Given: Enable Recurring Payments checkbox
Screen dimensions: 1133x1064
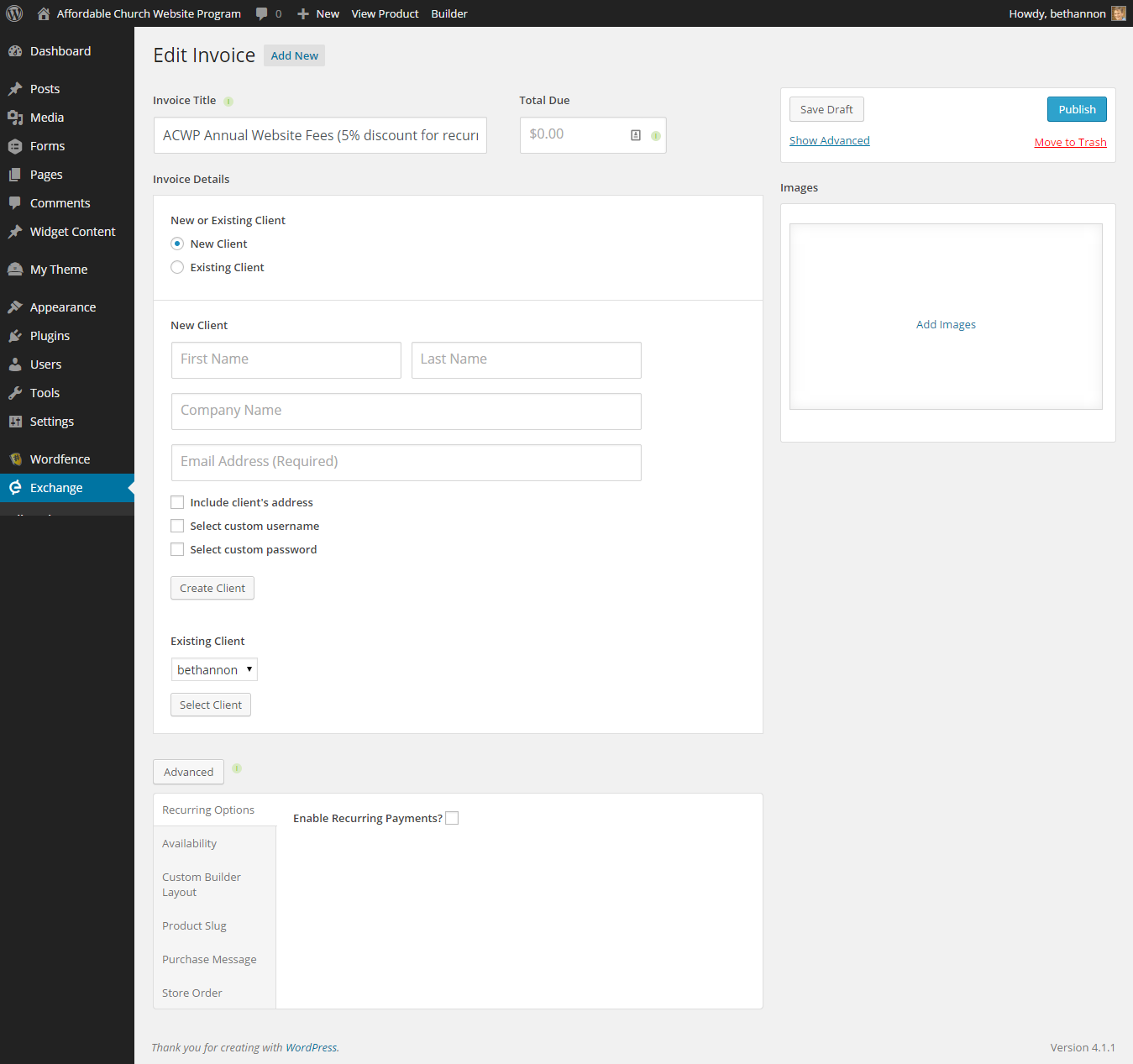Looking at the screenshot, I should click(452, 818).
